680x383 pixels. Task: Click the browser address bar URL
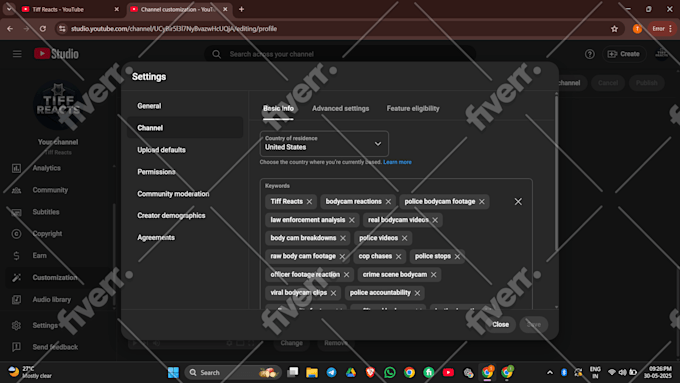tap(174, 29)
